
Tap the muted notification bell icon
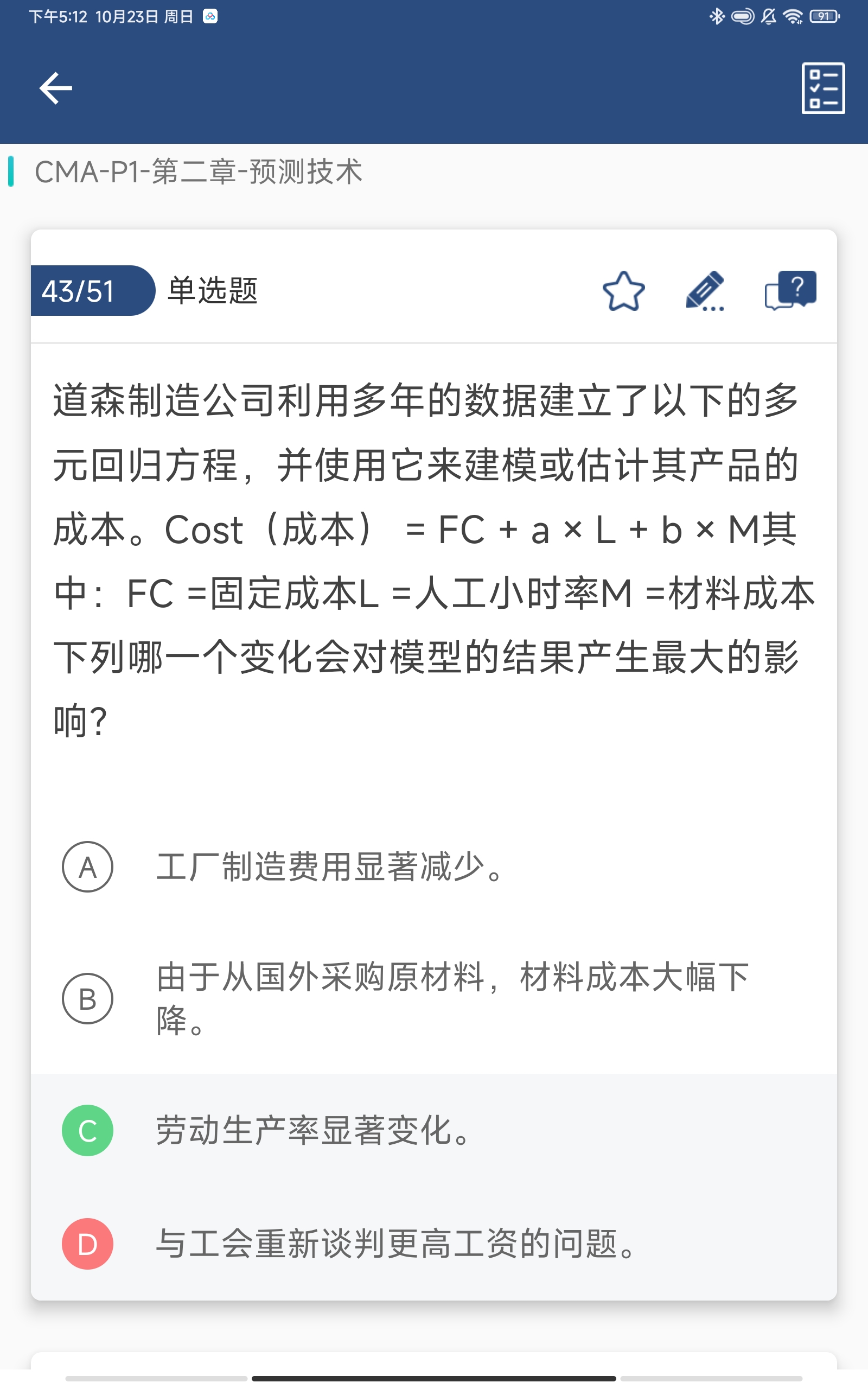(x=769, y=17)
